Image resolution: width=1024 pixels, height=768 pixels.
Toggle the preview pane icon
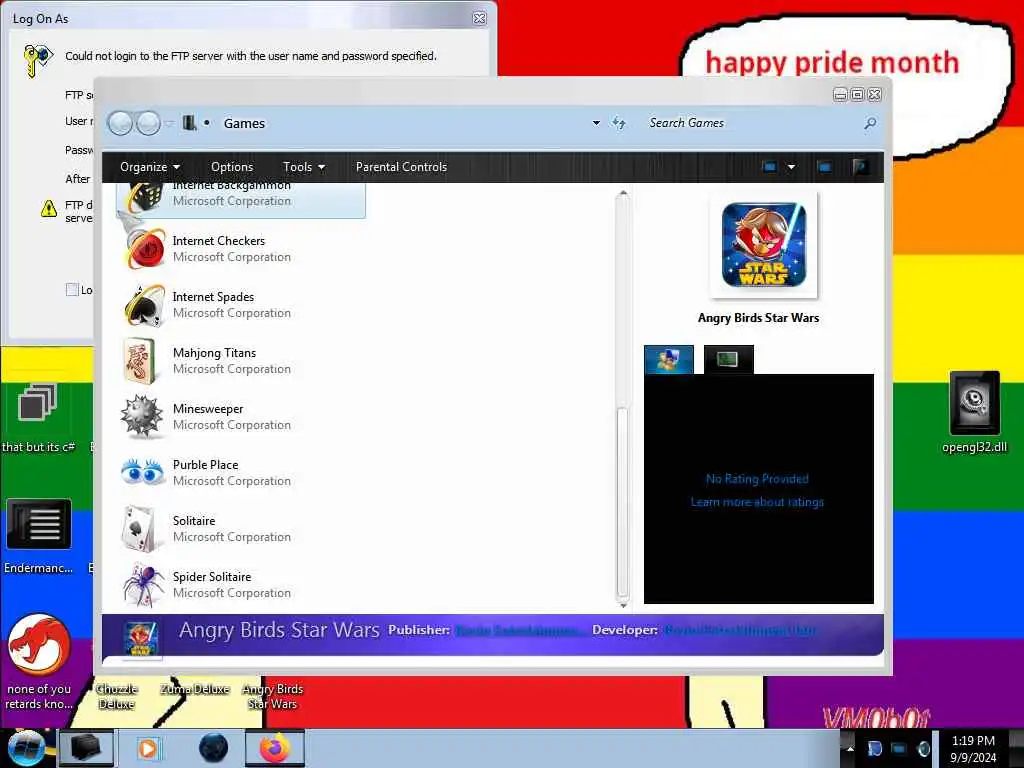(824, 167)
